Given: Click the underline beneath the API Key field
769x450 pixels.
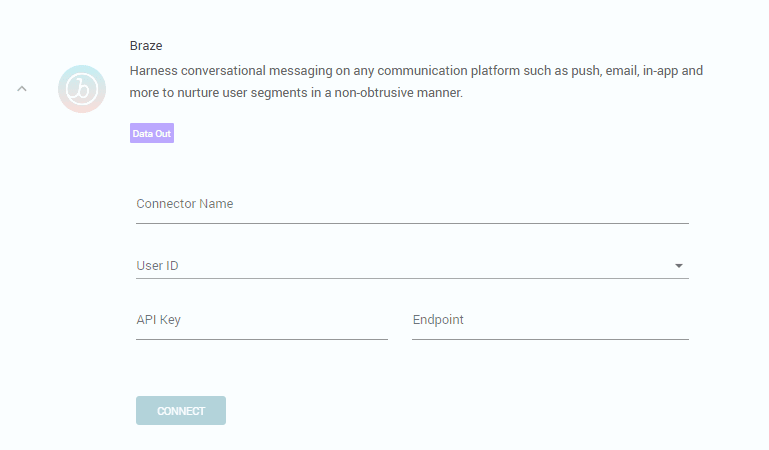Looking at the screenshot, I should (x=262, y=339).
